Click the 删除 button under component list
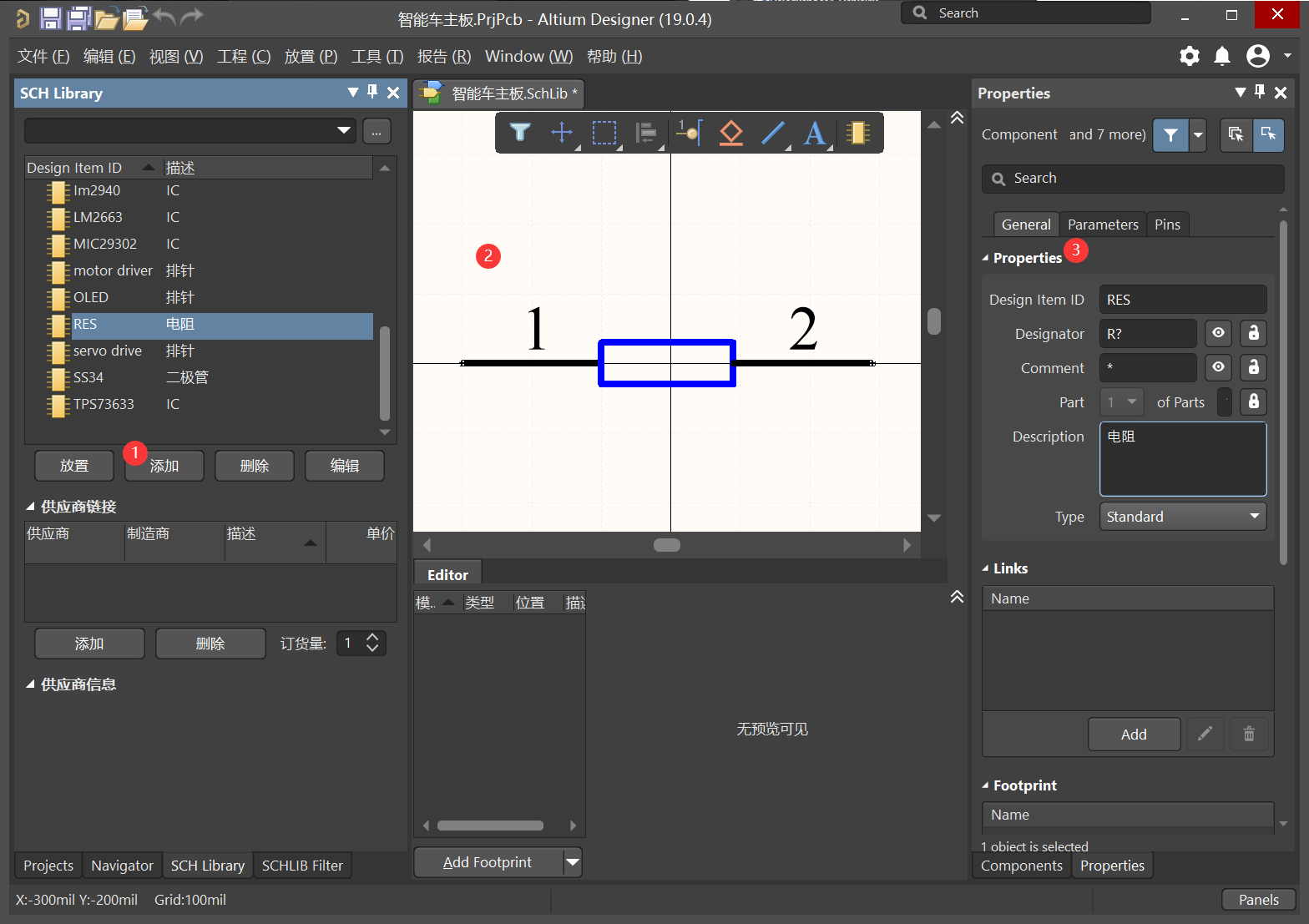This screenshot has width=1309, height=924. [255, 466]
